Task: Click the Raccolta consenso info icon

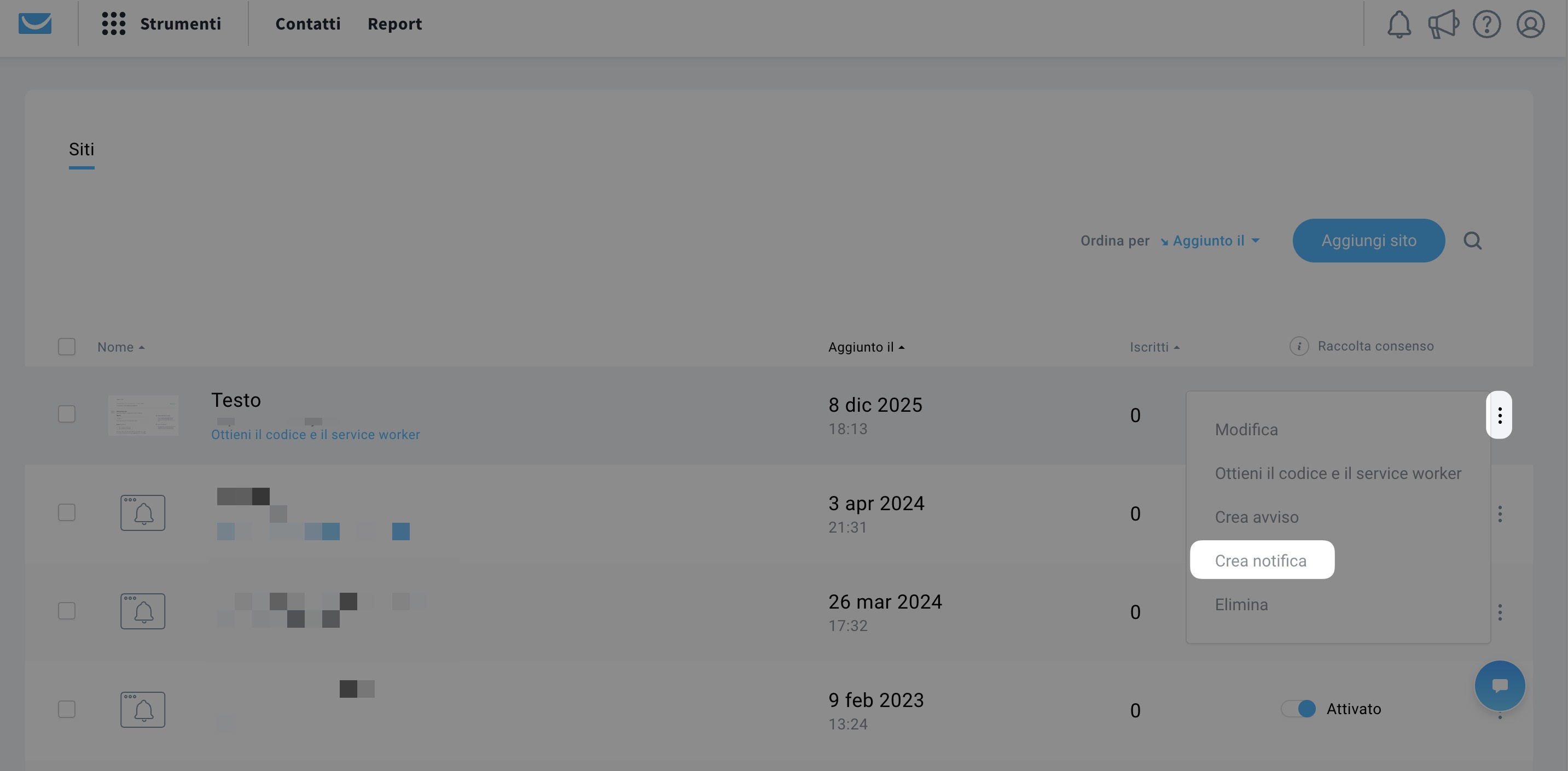Action: (x=1298, y=346)
